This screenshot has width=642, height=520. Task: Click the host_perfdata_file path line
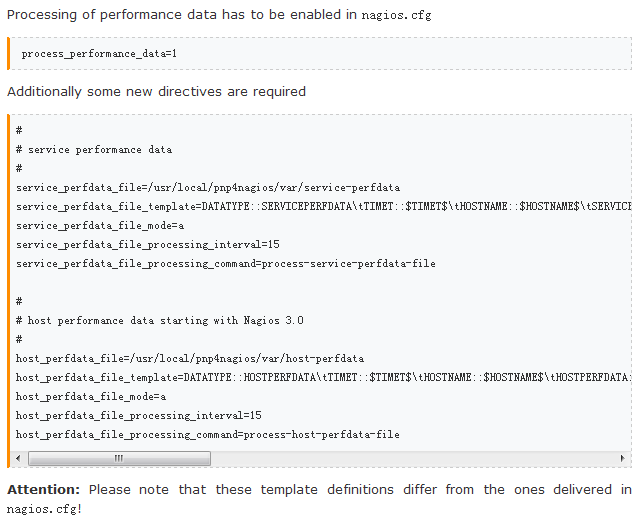[190, 358]
